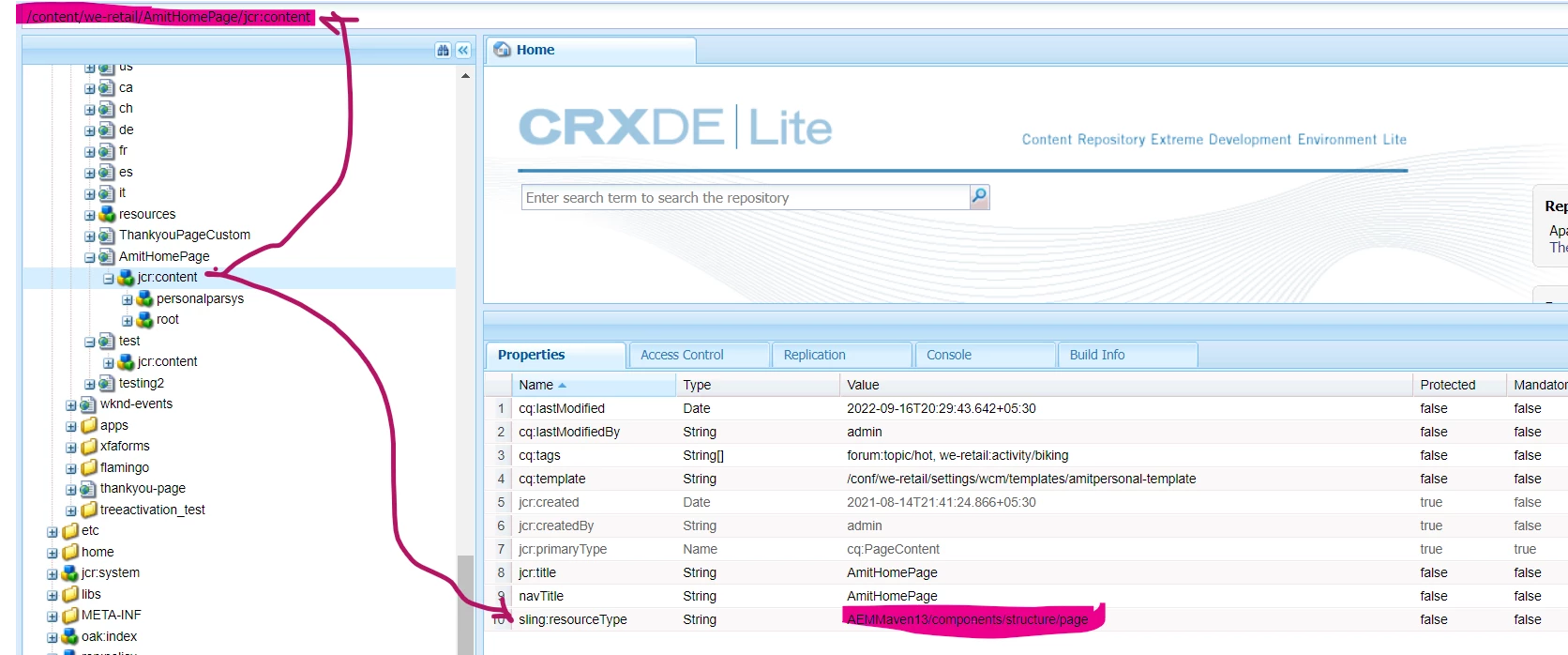Click the flamingo folder icon

tap(89, 468)
